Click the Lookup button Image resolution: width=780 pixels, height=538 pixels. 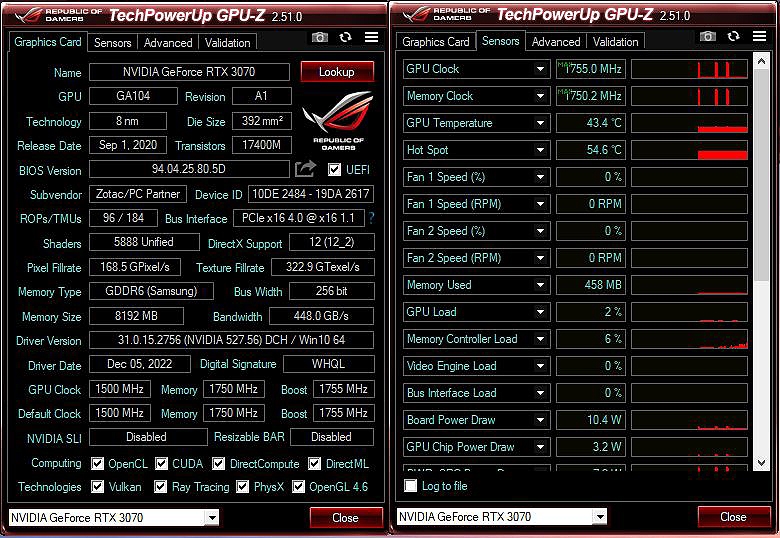337,72
